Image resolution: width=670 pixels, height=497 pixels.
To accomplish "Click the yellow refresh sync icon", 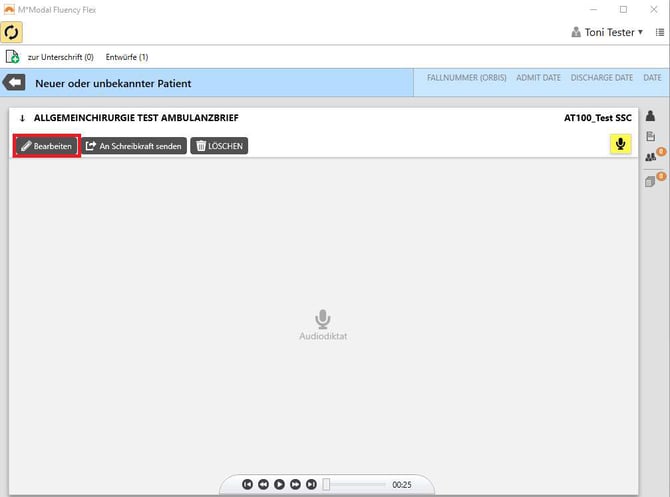I will [14, 32].
